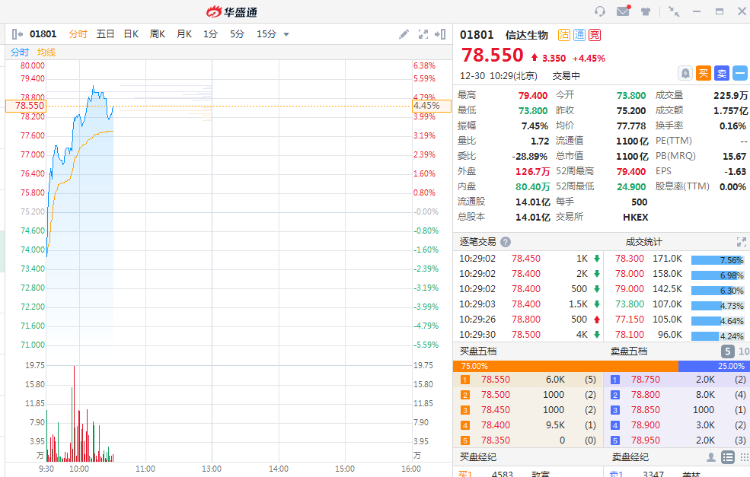Open the skin theme shirt icon
The height and width of the screenshot is (477, 750).
[647, 11]
